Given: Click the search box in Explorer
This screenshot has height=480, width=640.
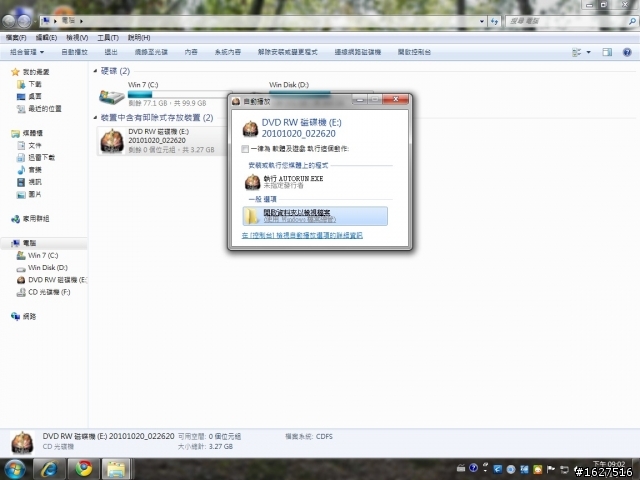Looking at the screenshot, I should (570, 21).
